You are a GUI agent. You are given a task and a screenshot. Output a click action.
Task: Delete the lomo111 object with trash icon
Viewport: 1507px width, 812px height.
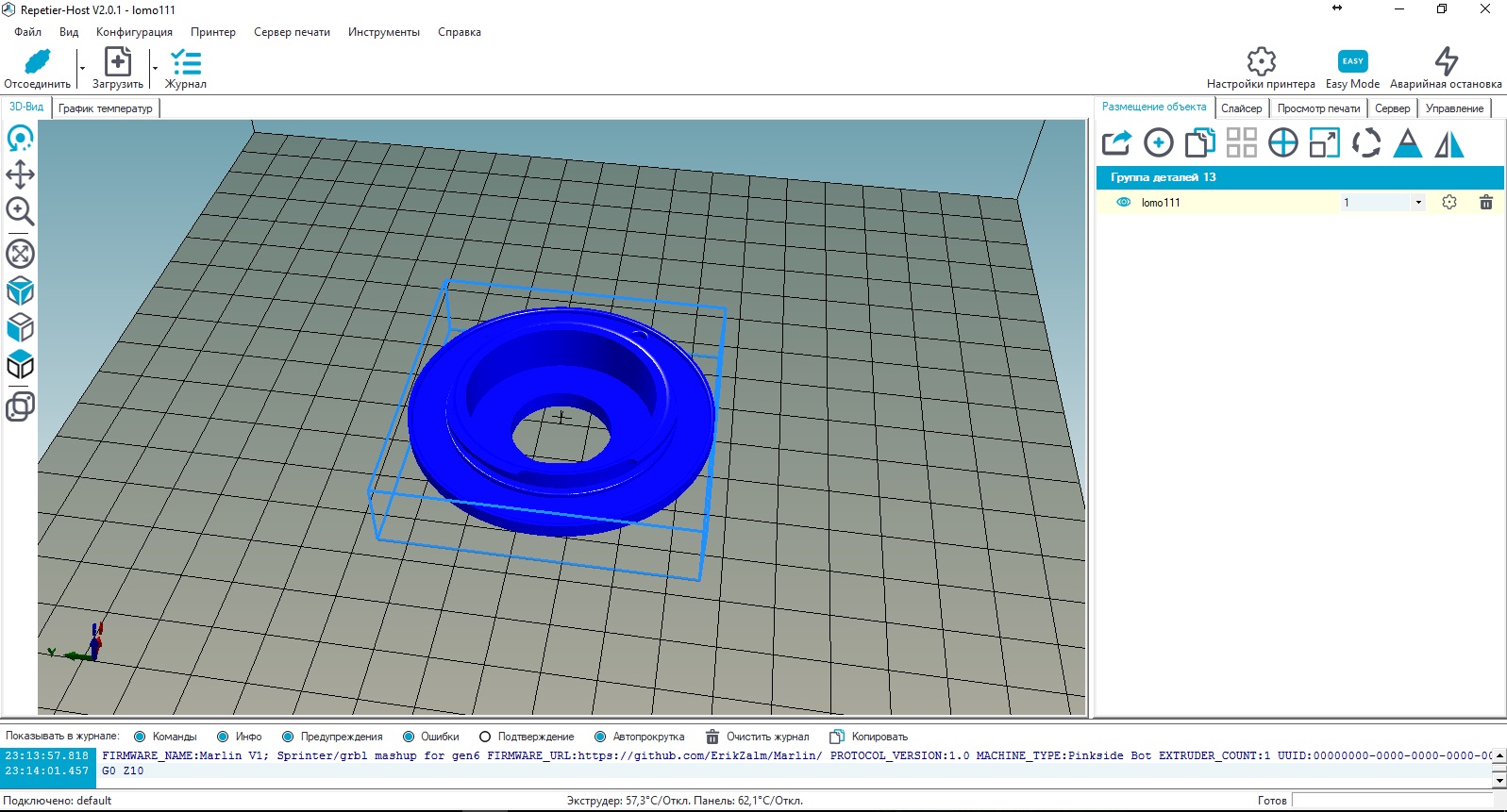tap(1485, 203)
